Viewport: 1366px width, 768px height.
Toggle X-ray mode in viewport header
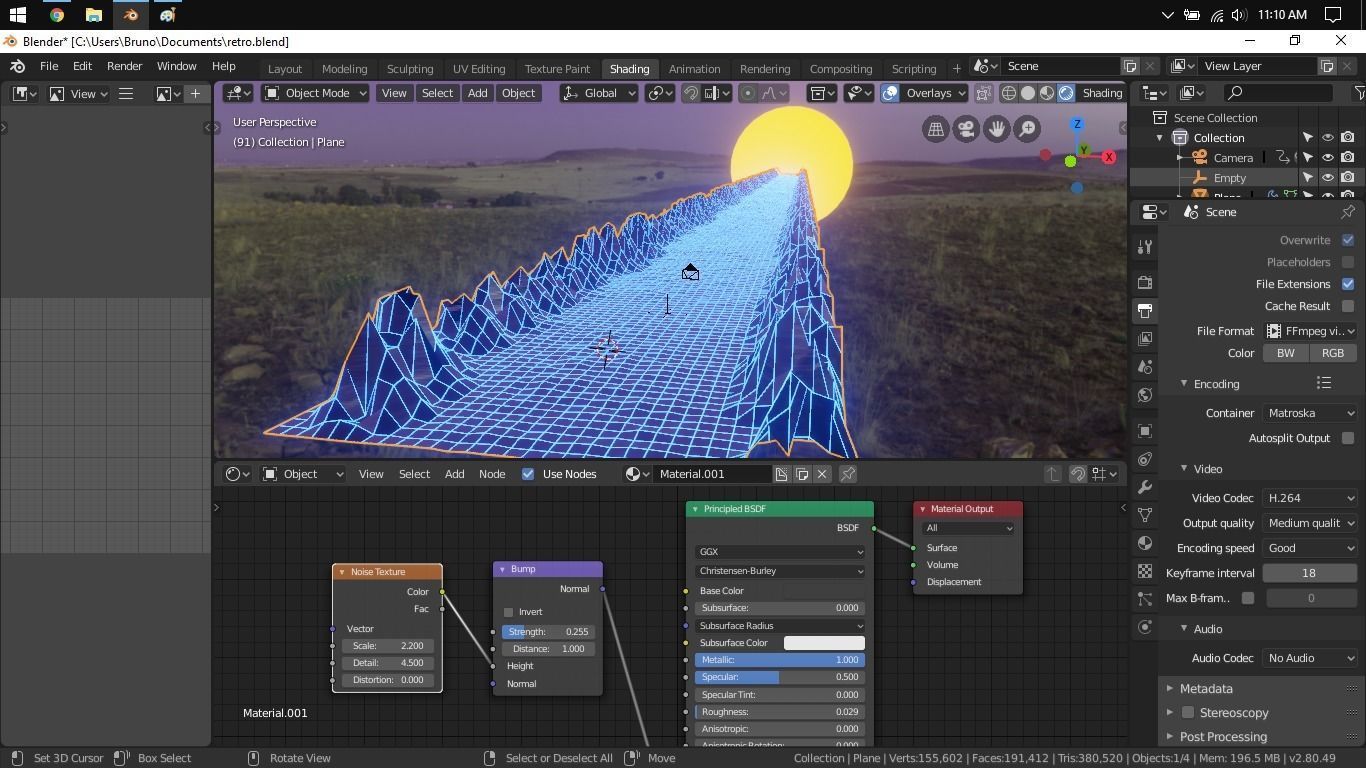[x=984, y=93]
